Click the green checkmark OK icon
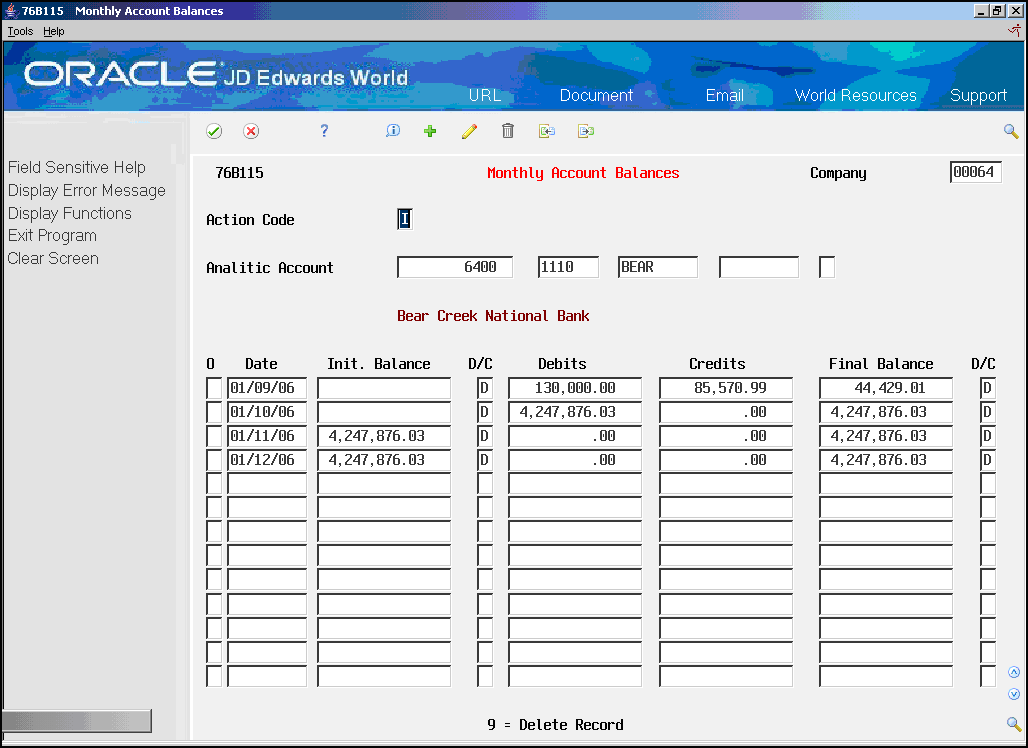Viewport: 1028px width, 748px height. click(214, 131)
